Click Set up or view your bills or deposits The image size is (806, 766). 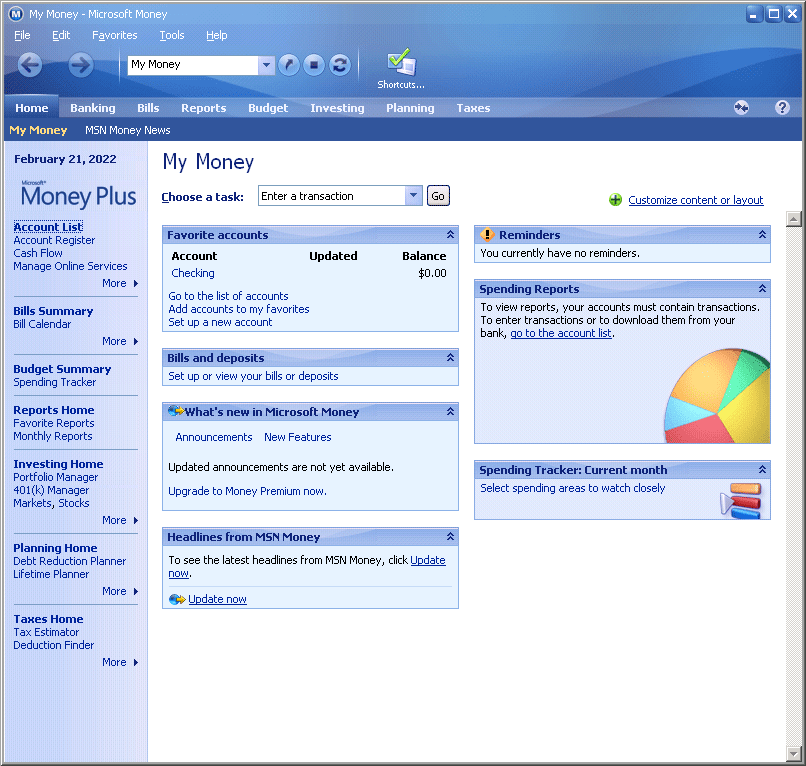coord(253,376)
